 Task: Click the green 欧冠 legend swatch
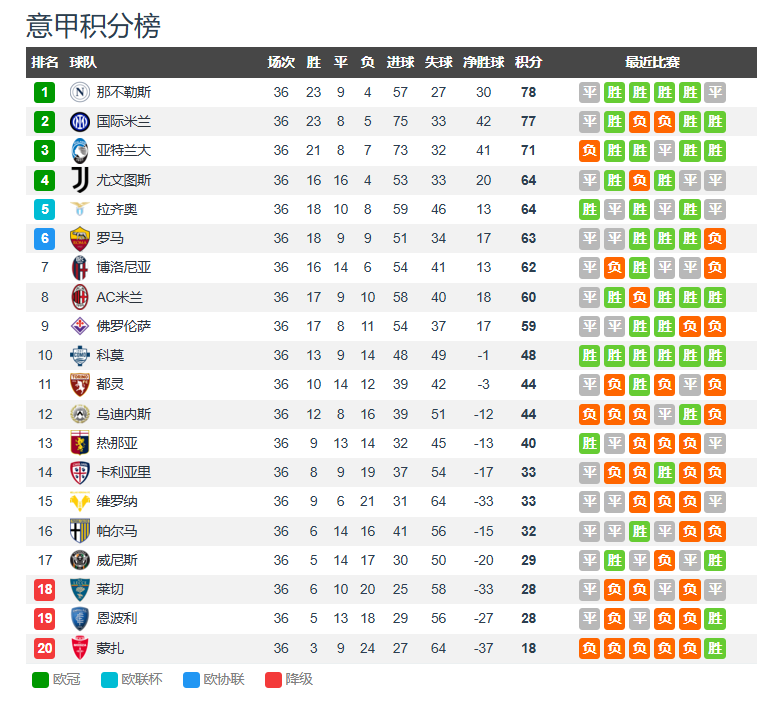tap(40, 680)
